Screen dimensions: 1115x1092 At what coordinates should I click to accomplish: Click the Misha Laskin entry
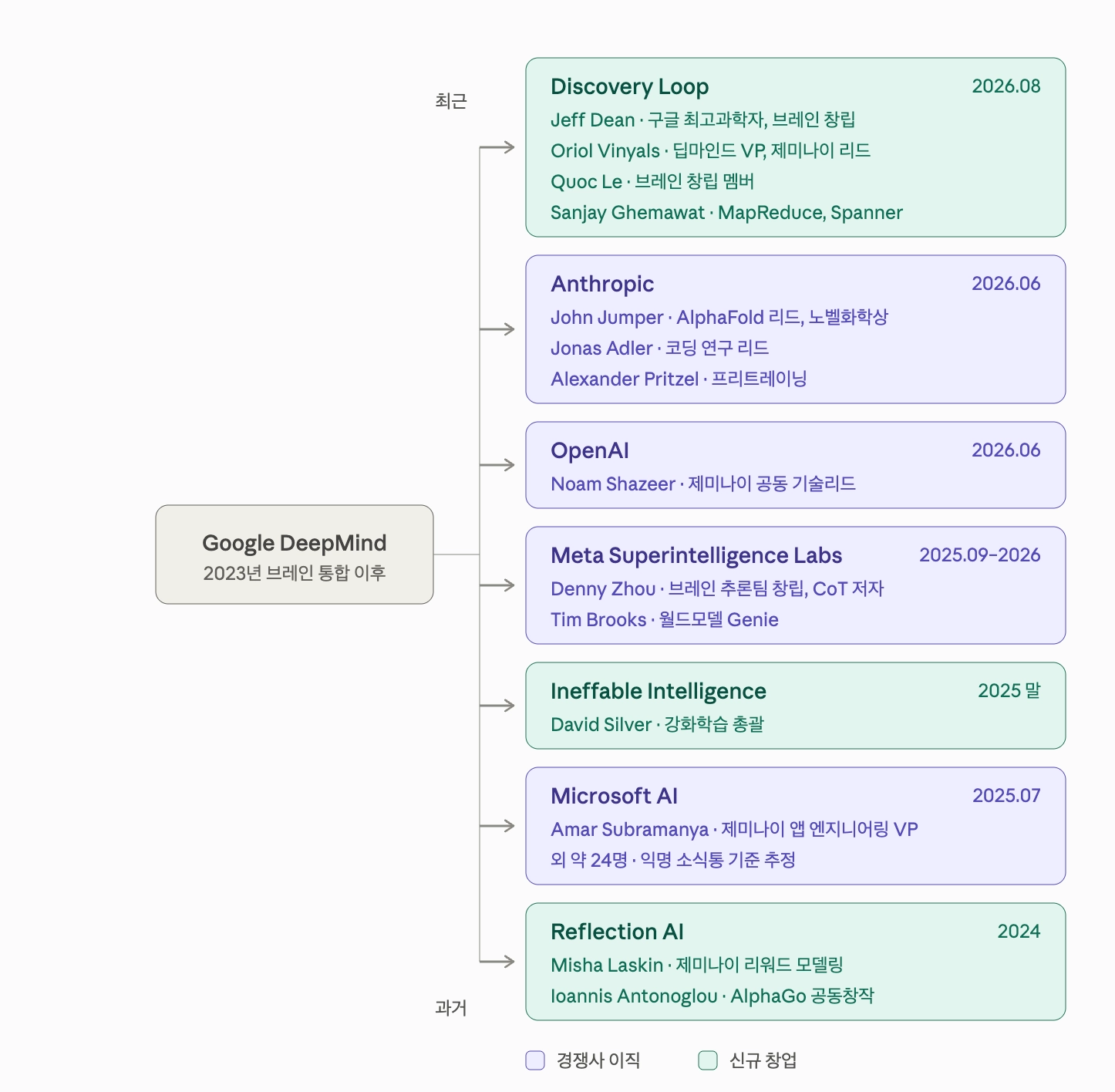[x=697, y=965]
